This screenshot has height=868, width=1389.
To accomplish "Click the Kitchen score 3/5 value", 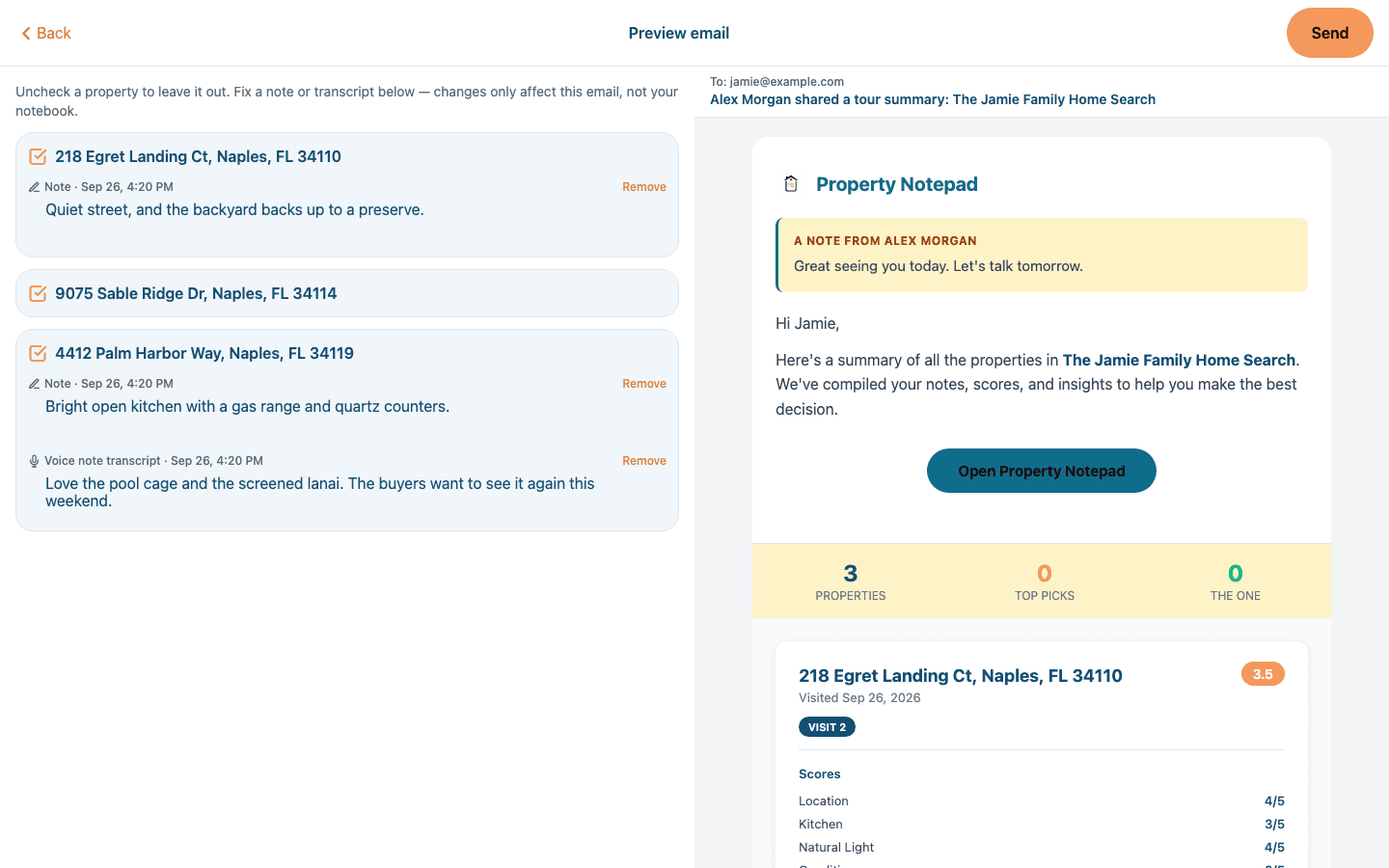I will 1274,825.
